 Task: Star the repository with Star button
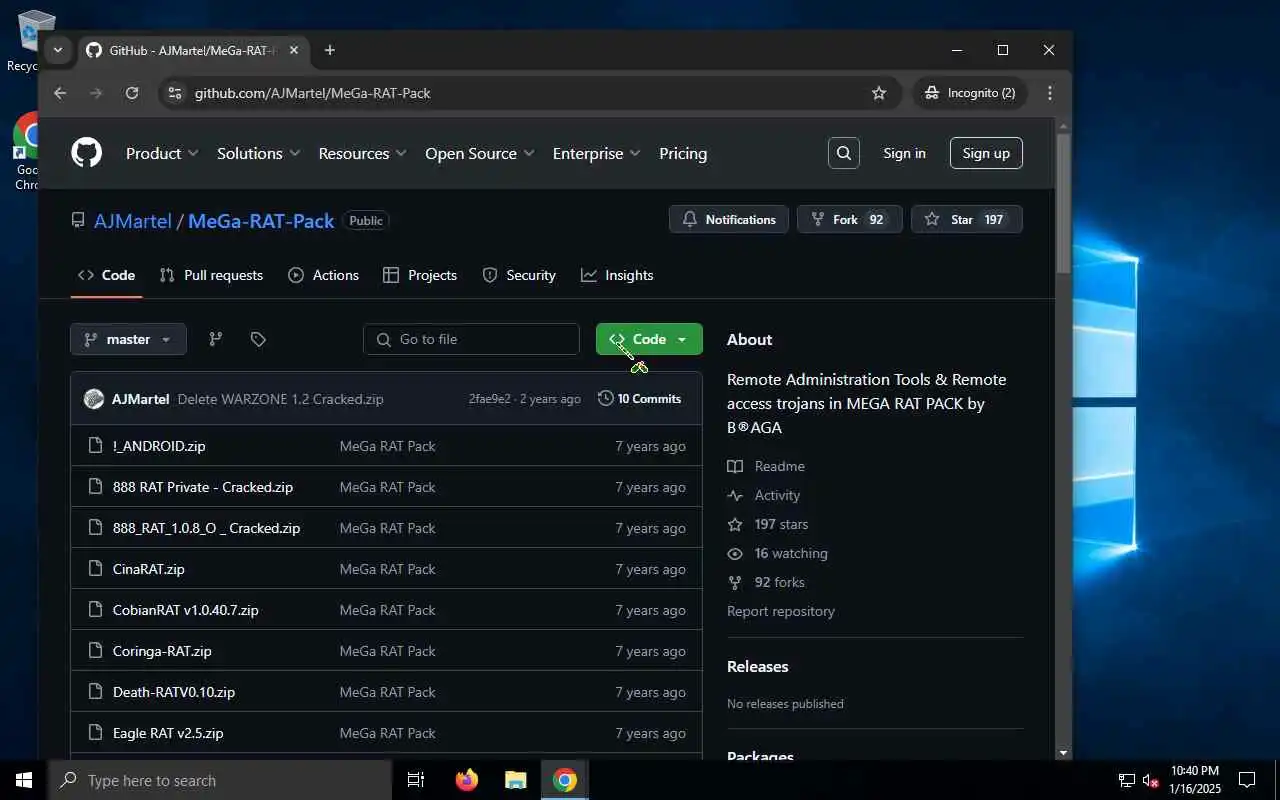point(967,219)
